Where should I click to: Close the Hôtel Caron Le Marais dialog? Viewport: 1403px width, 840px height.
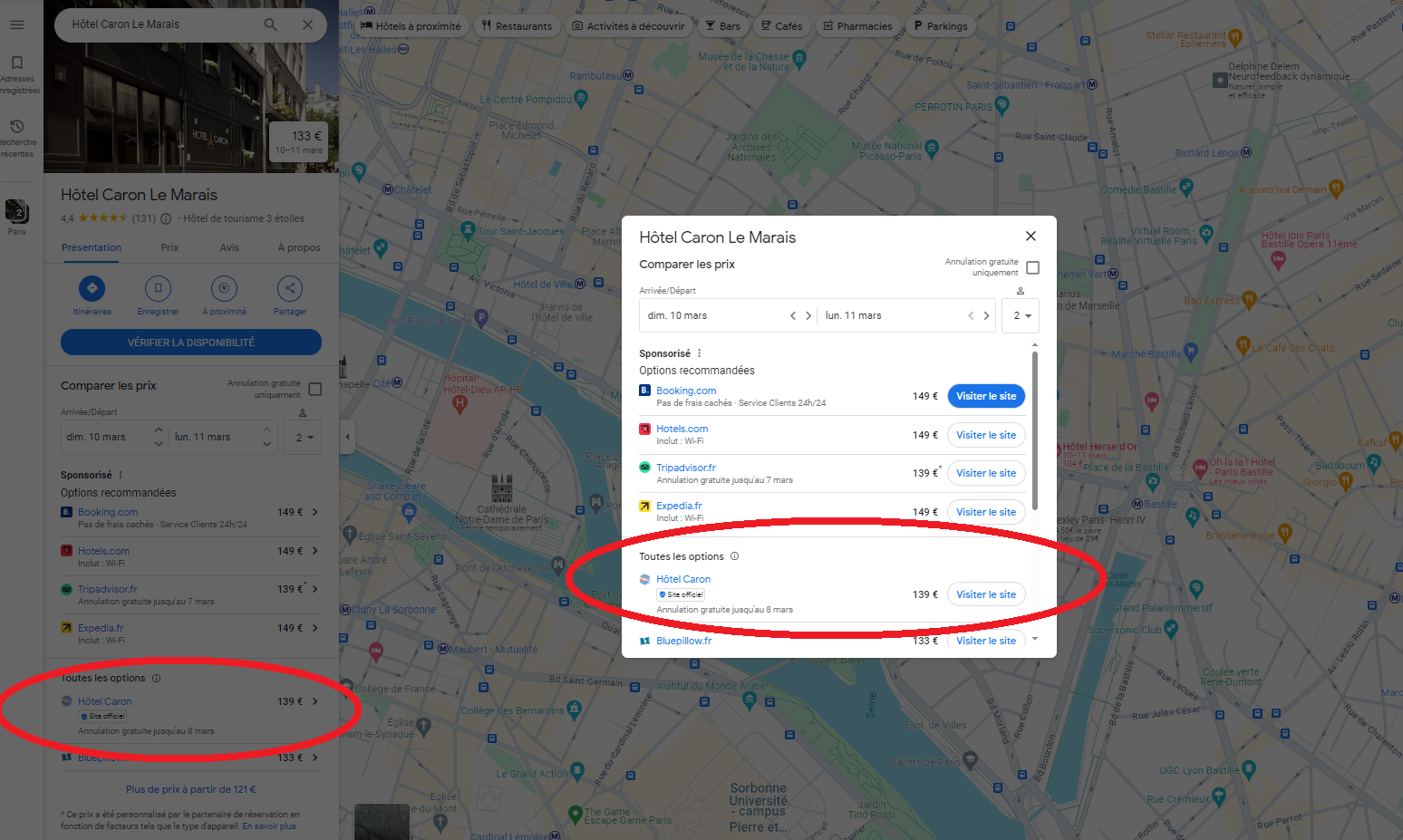[1030, 236]
